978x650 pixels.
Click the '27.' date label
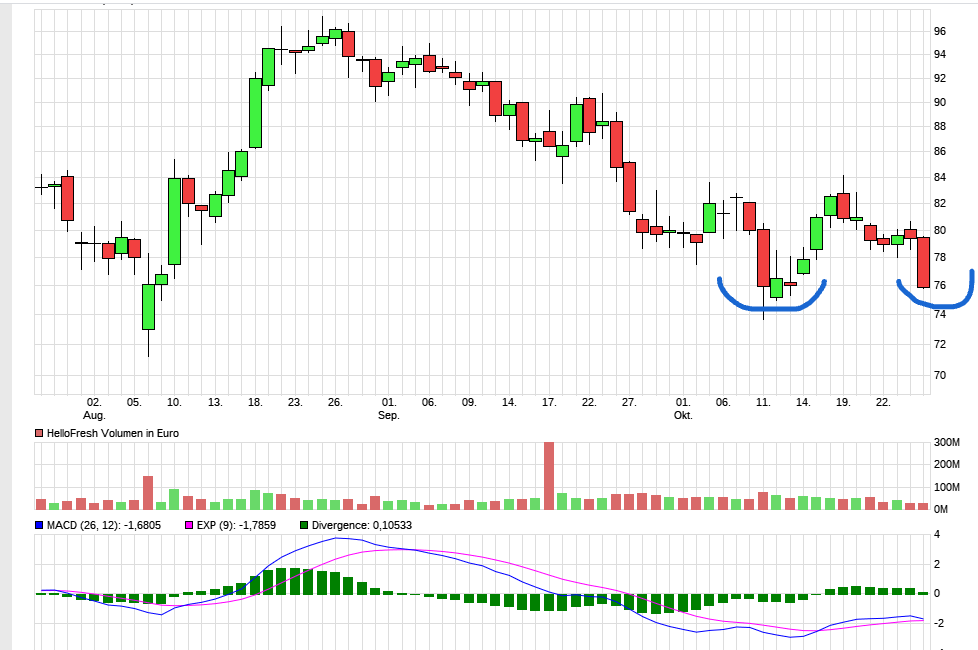(x=629, y=402)
